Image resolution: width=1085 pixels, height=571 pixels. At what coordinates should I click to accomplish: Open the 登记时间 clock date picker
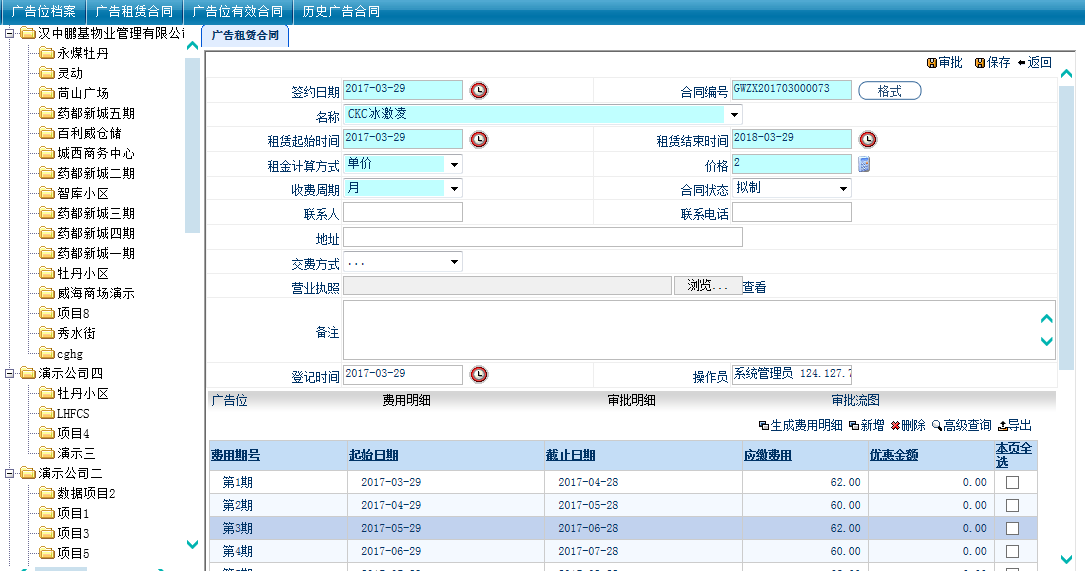point(479,374)
